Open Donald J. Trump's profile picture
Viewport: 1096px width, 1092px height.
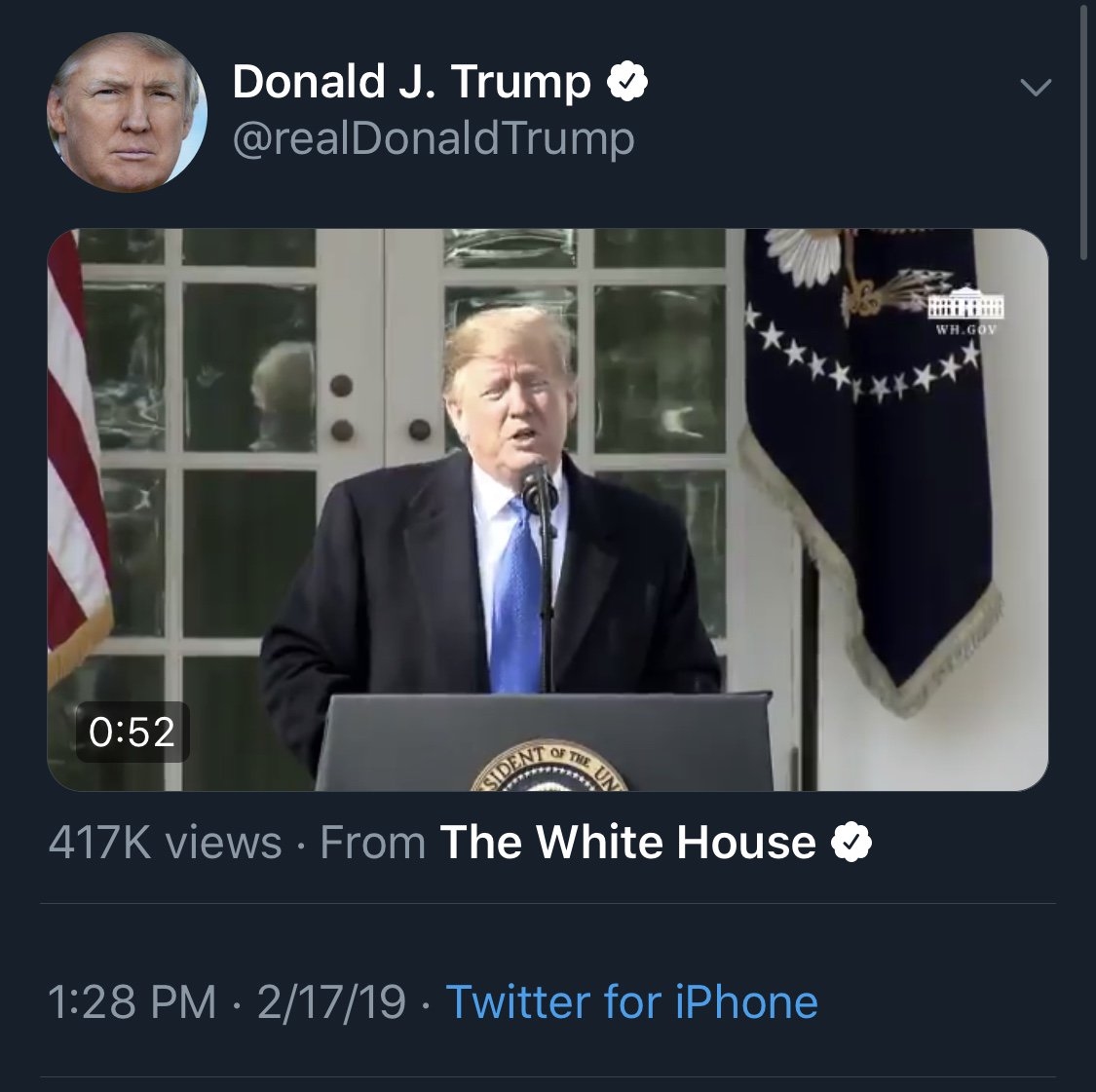(128, 113)
